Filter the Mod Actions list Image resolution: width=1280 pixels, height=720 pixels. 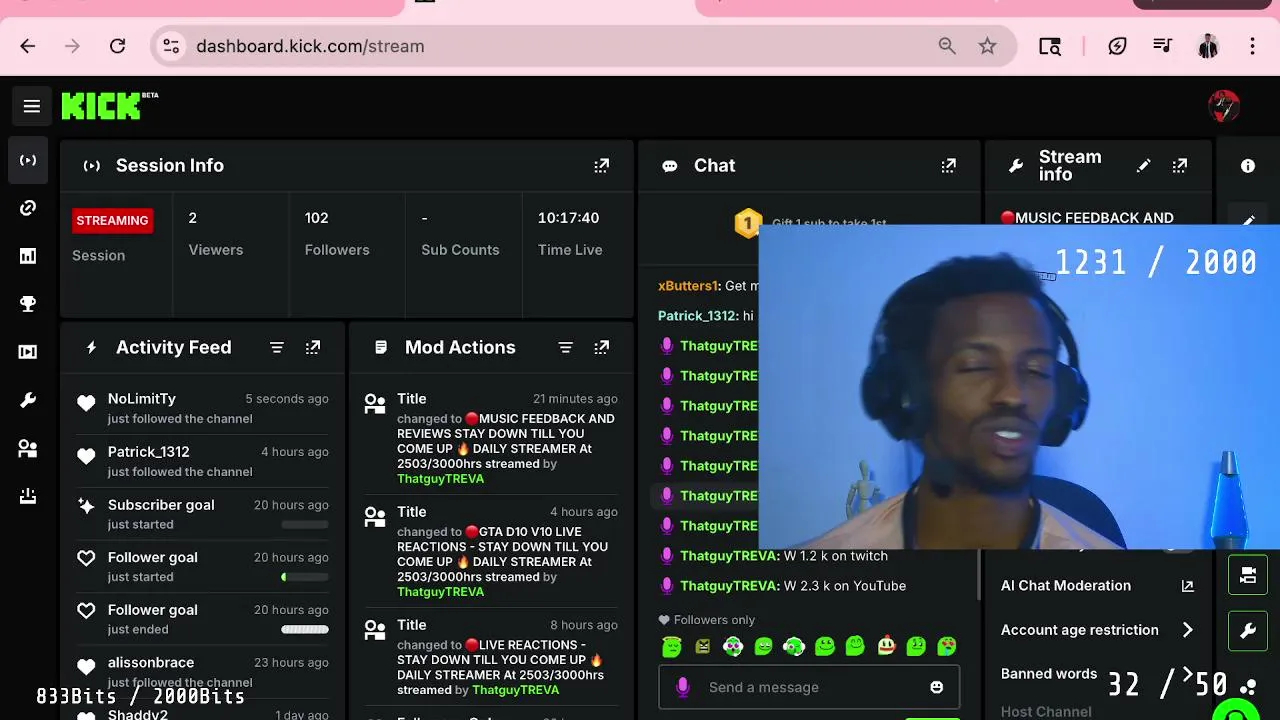(x=565, y=347)
